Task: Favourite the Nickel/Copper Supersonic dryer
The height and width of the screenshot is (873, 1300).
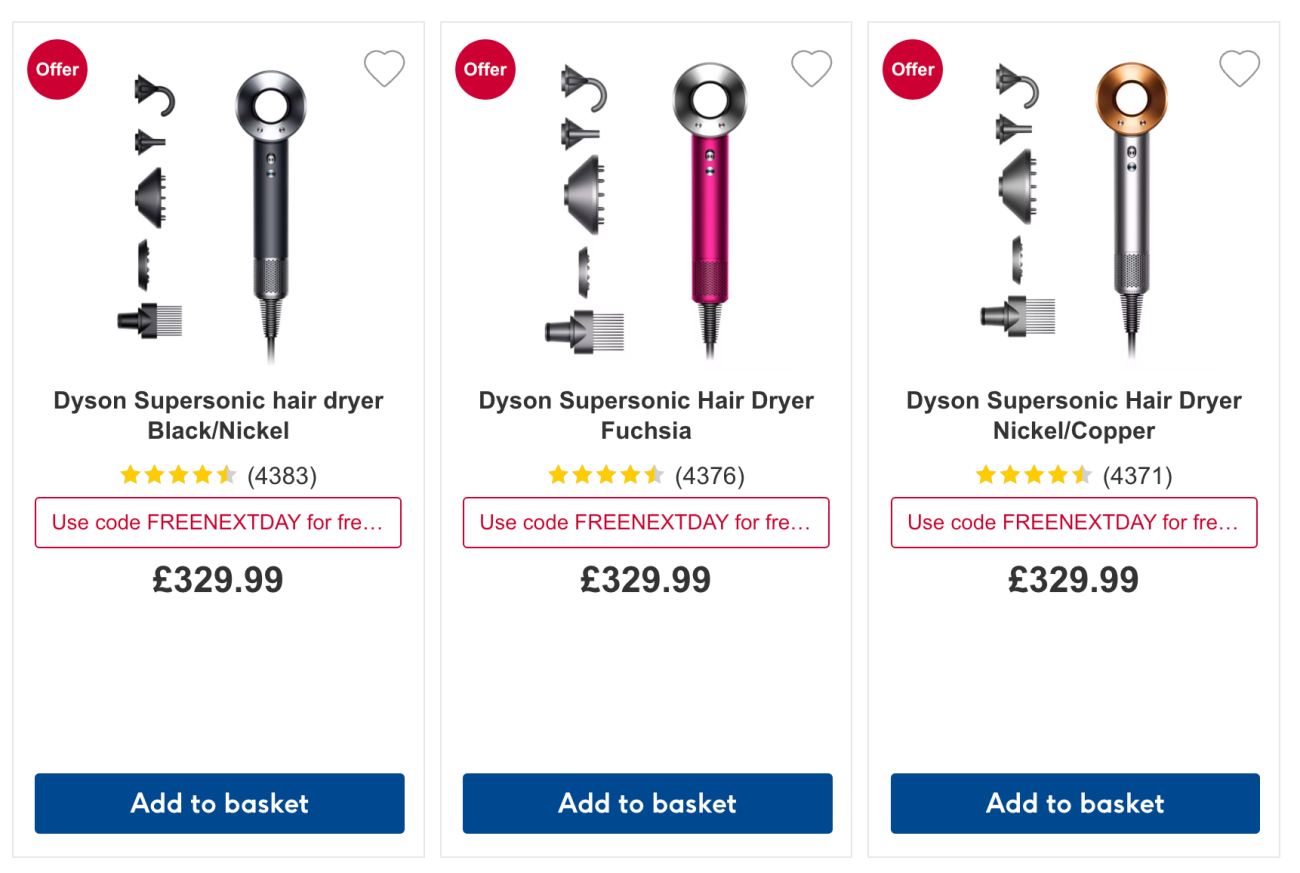Action: tap(1239, 68)
